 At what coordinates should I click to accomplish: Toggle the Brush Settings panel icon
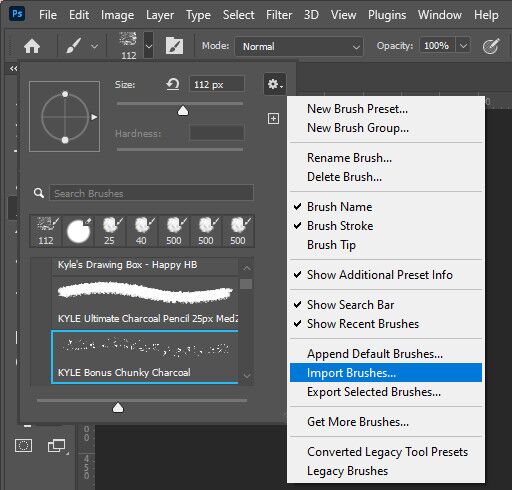174,46
